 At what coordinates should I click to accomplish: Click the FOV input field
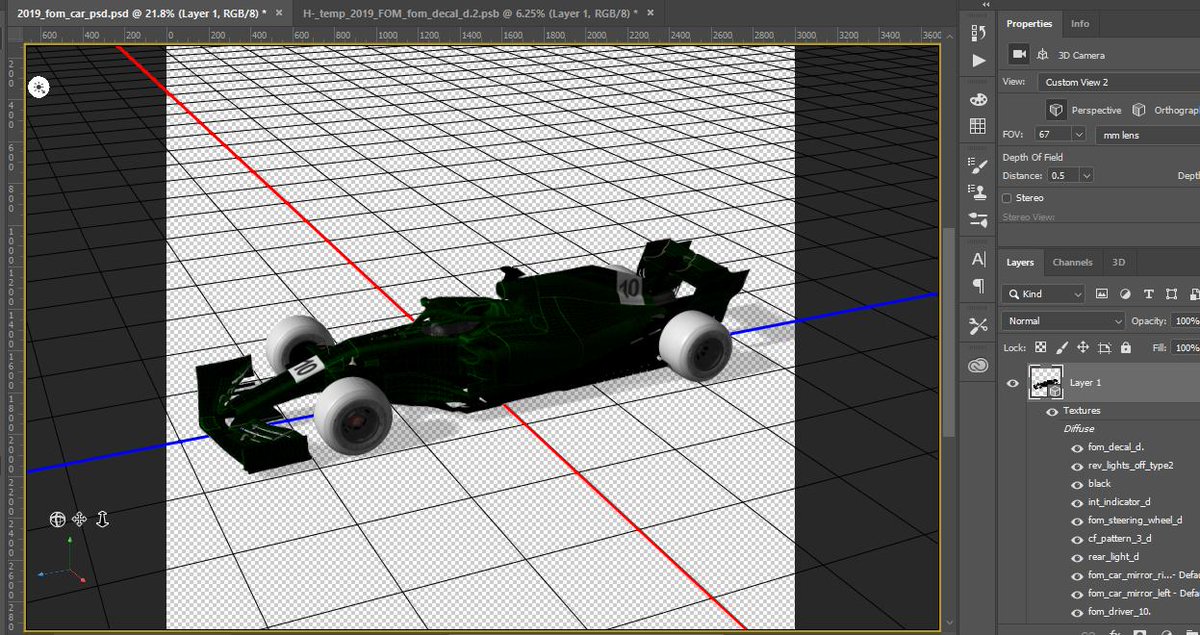click(1054, 134)
